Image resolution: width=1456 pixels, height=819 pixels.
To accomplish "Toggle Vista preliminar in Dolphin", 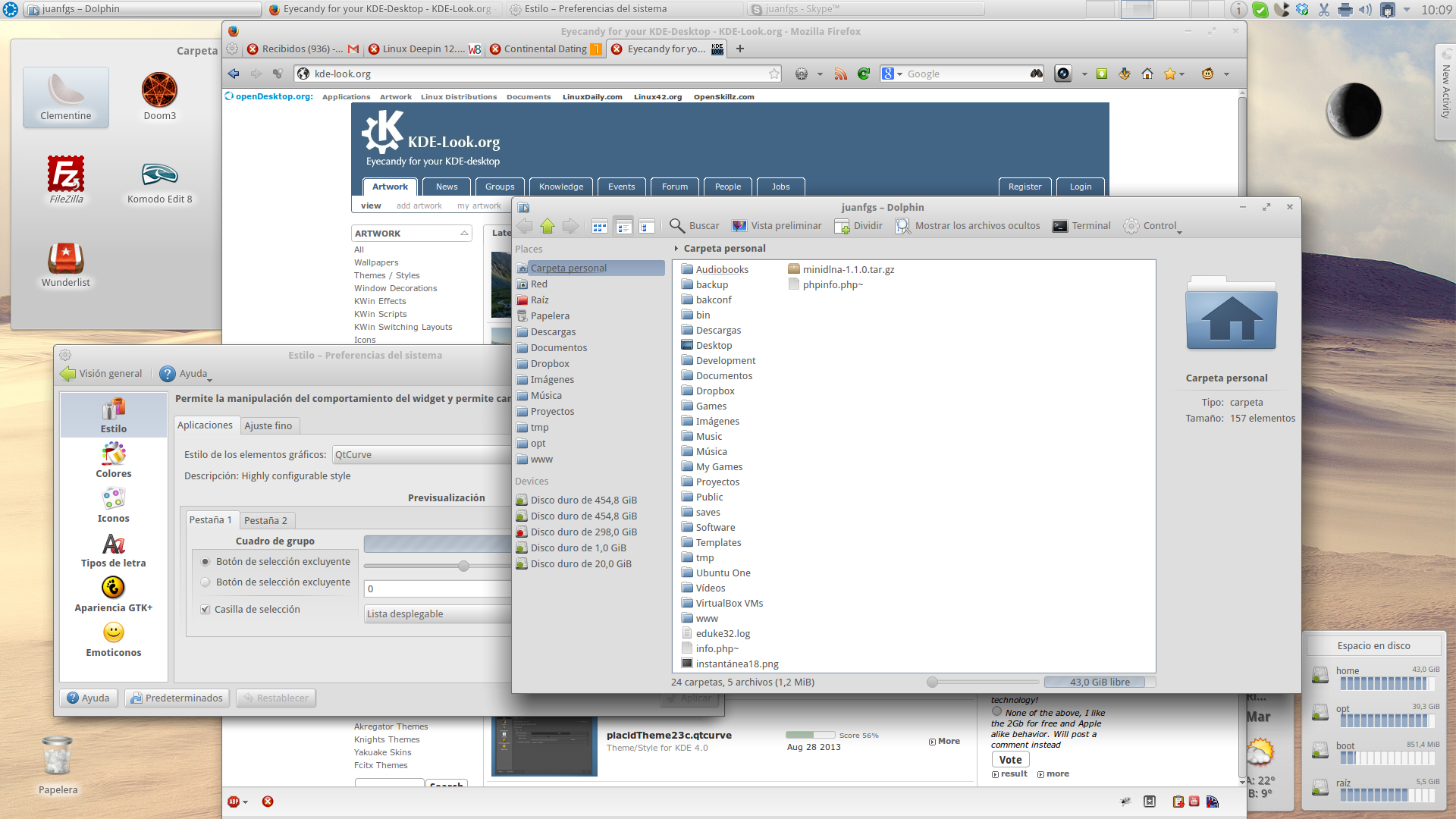I will (x=777, y=226).
